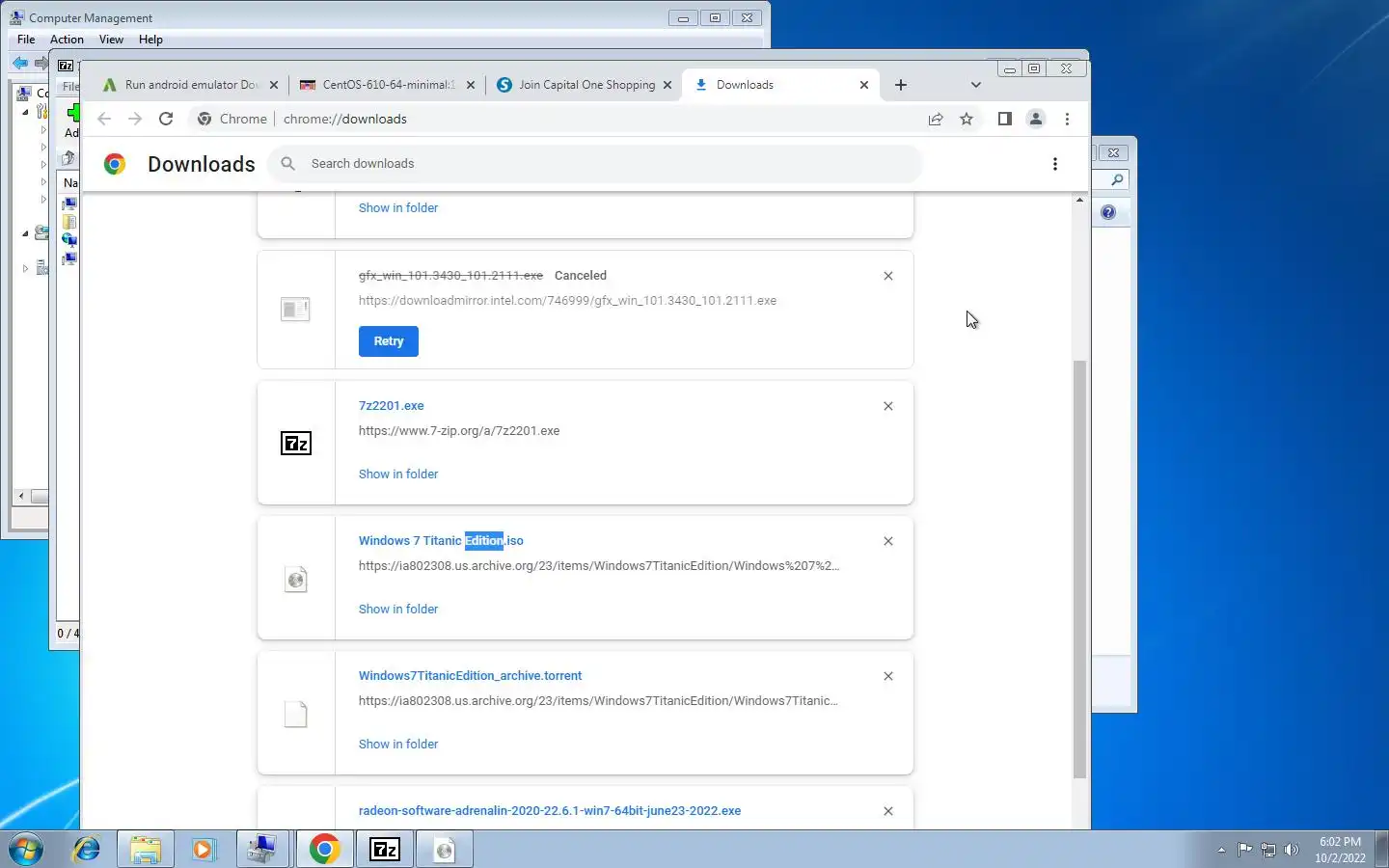Close the Run android emulator tab
The height and width of the screenshot is (868, 1389).
(x=274, y=85)
